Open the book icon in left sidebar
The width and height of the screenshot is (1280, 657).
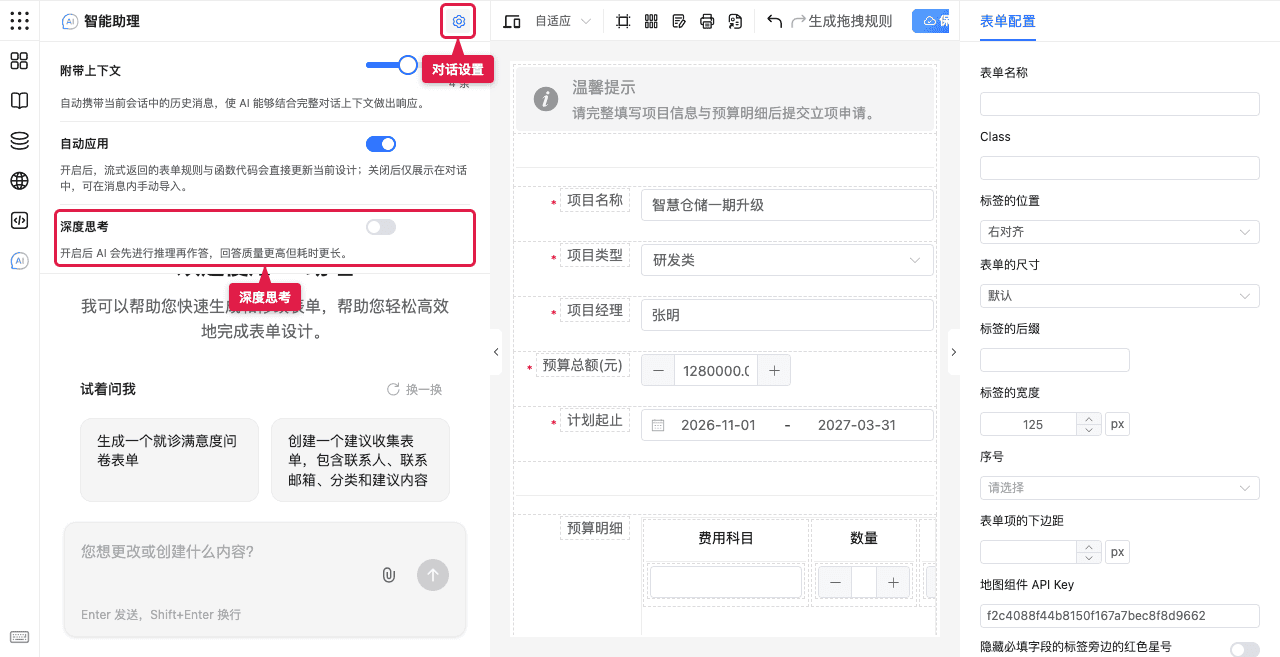19,101
